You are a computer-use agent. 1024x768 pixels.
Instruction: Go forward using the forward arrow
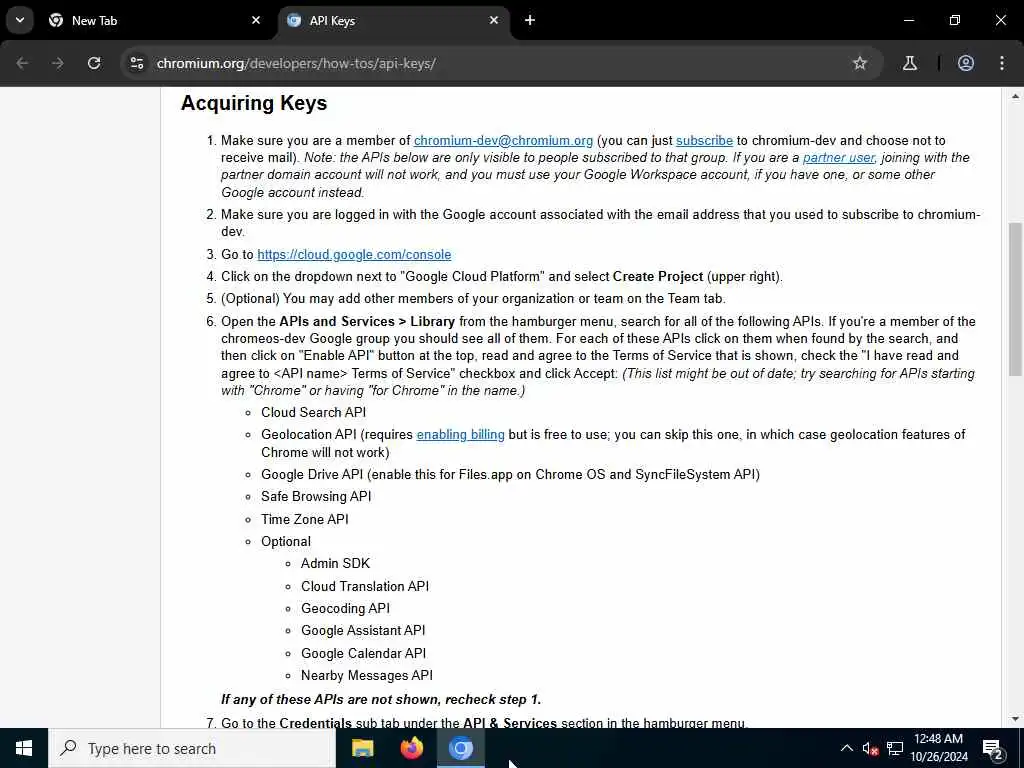pos(57,63)
